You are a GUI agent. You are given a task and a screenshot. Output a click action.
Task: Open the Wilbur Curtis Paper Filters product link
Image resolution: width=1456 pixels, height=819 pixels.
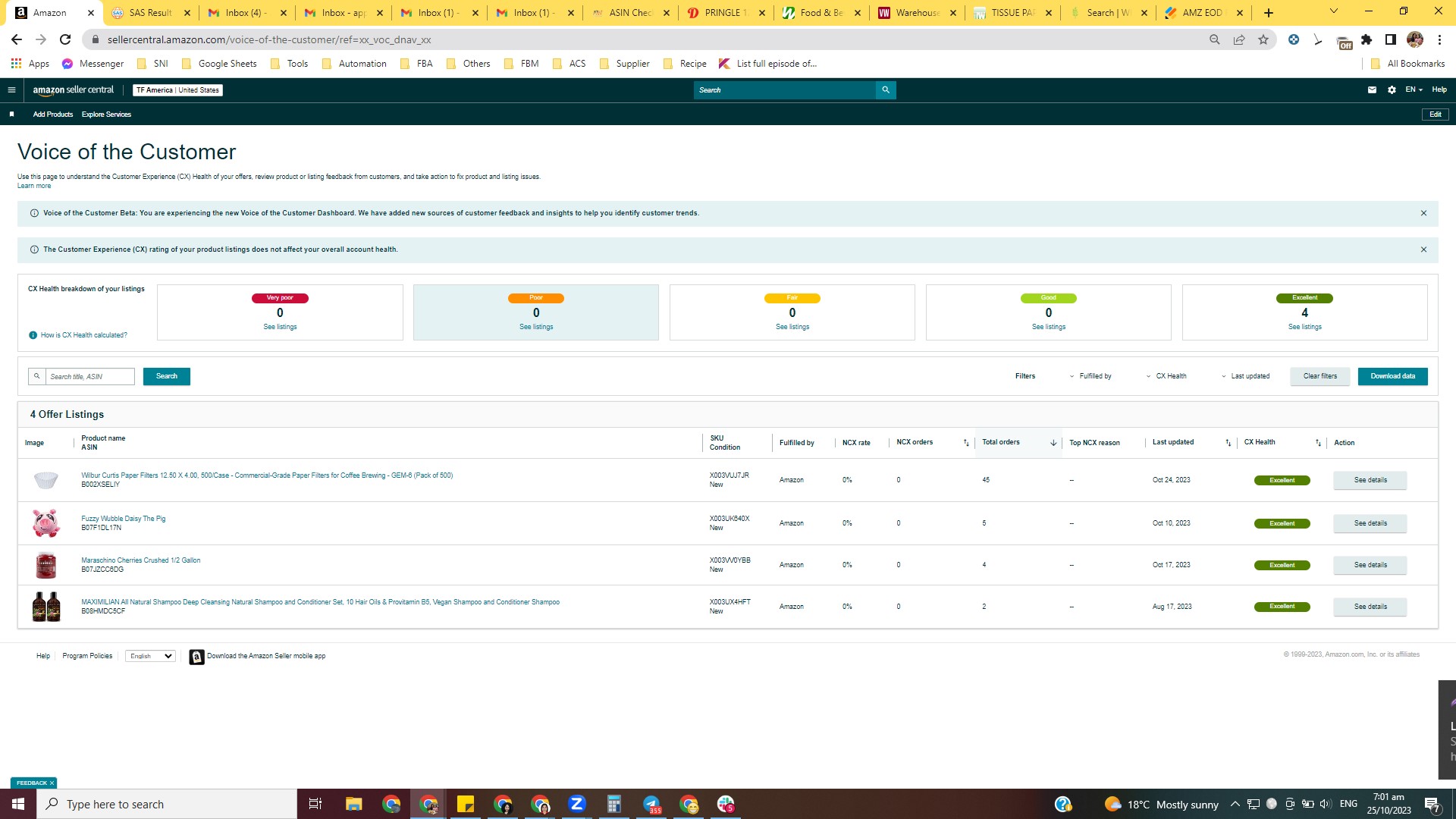pyautogui.click(x=267, y=475)
